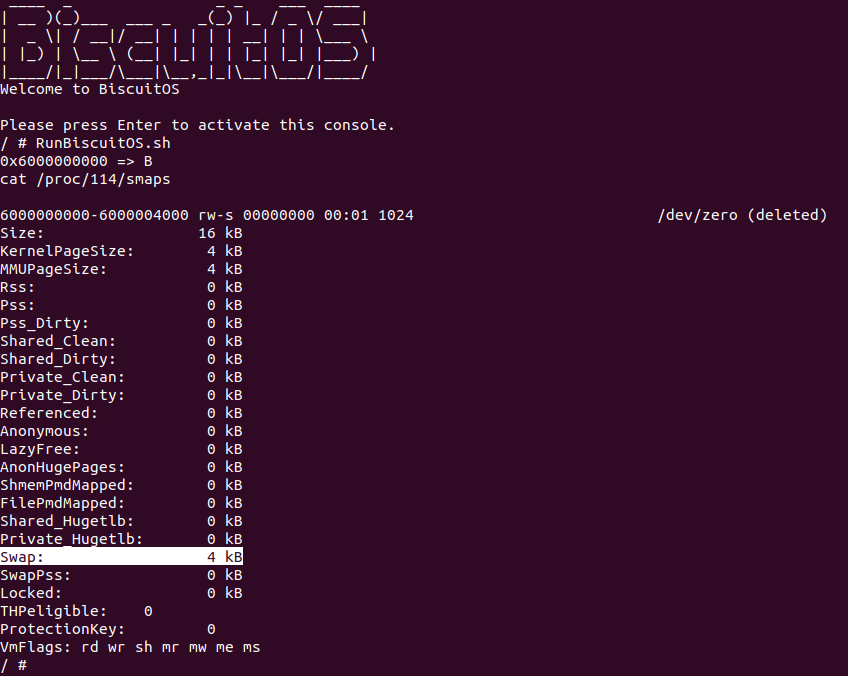Click the 'THPeligible' line
Viewport: 848px width, 676px height.
(x=76, y=611)
